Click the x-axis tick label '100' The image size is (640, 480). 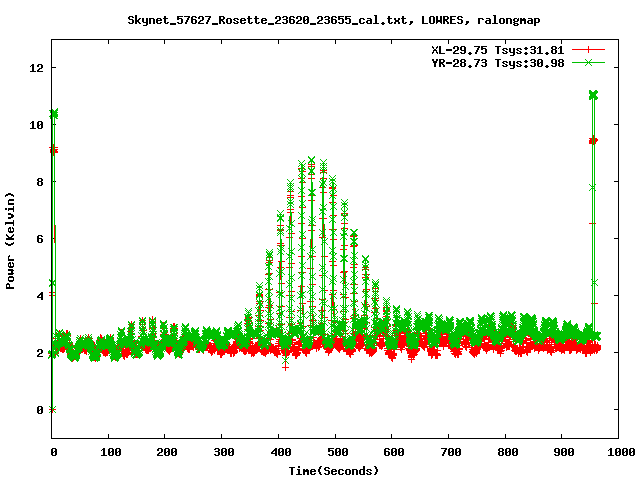110,452
